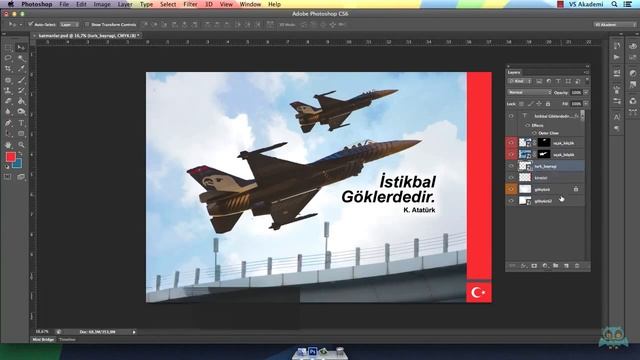This screenshot has width=640, height=360.
Task: Click the foreground red color swatch
Action: tap(11, 157)
